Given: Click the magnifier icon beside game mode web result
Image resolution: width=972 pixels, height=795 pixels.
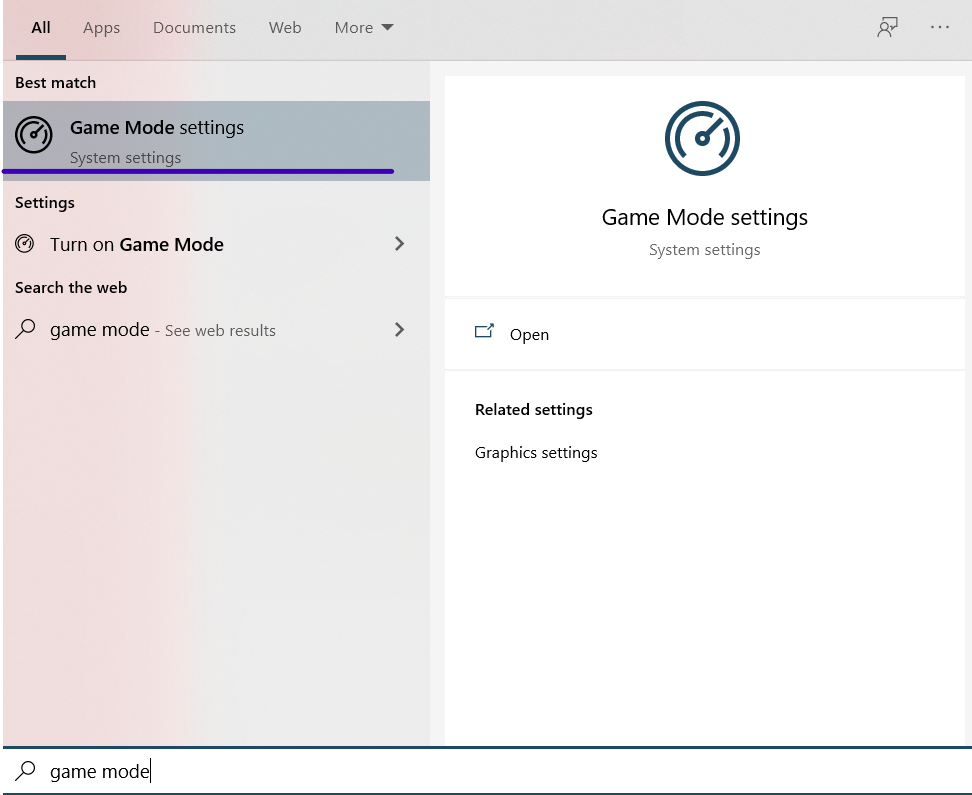Looking at the screenshot, I should coord(25,329).
